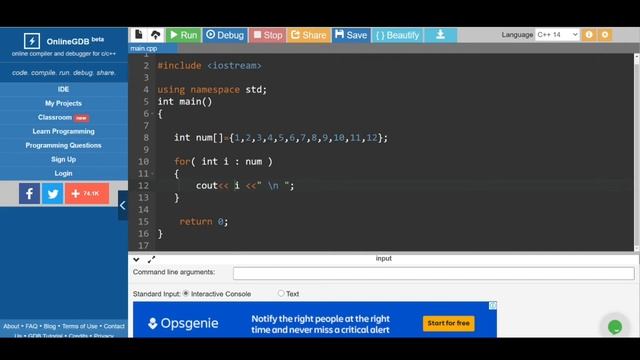
Task: Collapse the input panel with the down chevron
Action: click(x=136, y=259)
